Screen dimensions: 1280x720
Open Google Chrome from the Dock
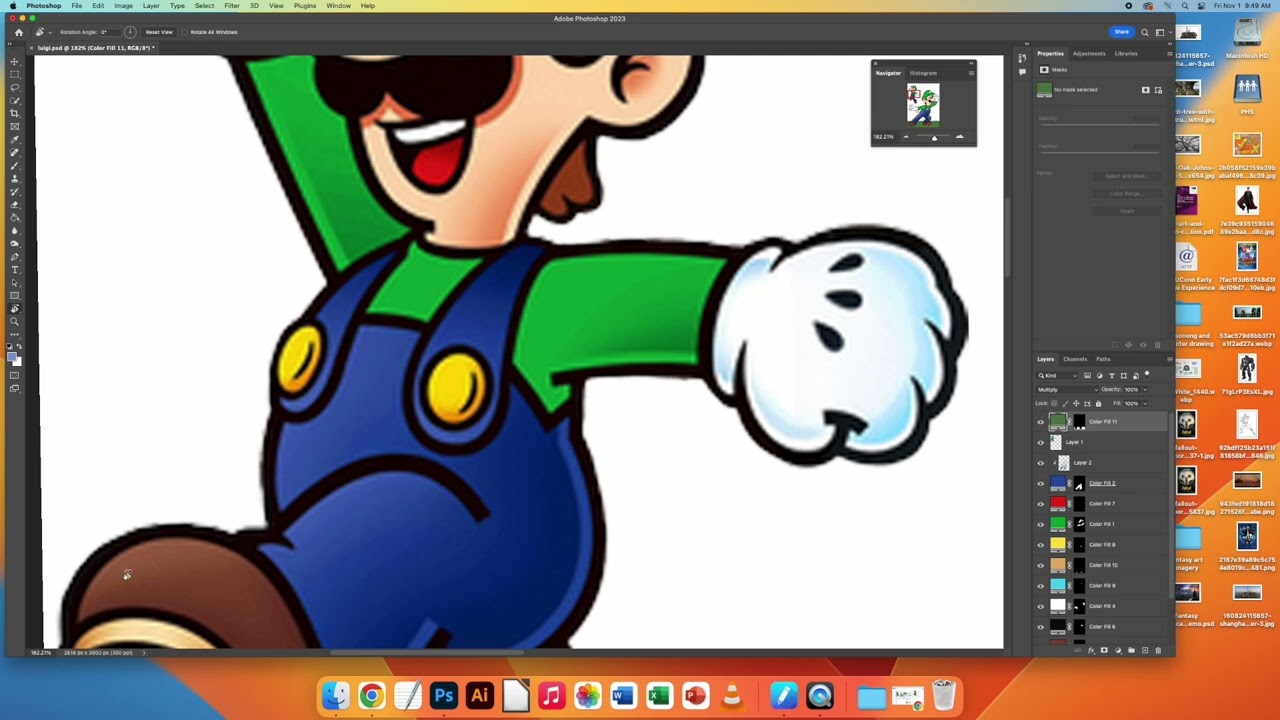[x=371, y=695]
